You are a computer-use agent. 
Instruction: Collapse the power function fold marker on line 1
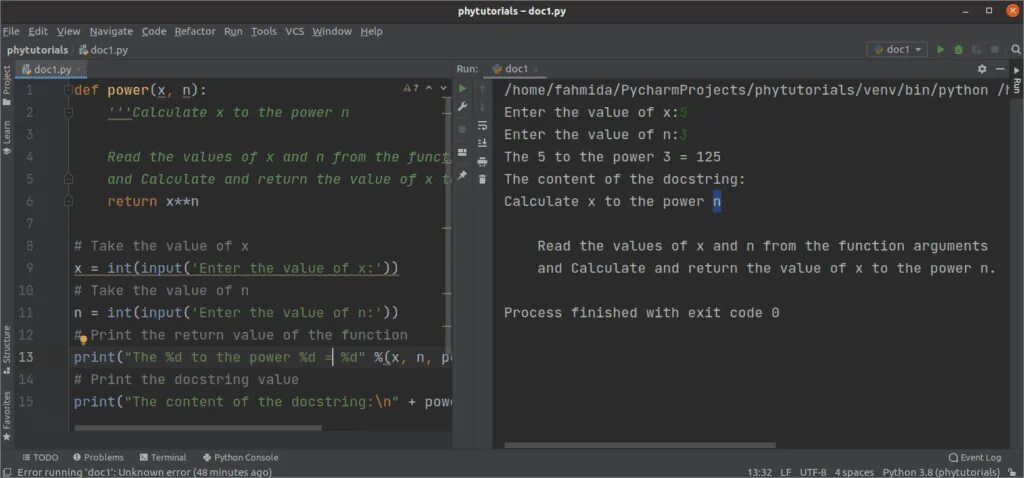(x=68, y=91)
